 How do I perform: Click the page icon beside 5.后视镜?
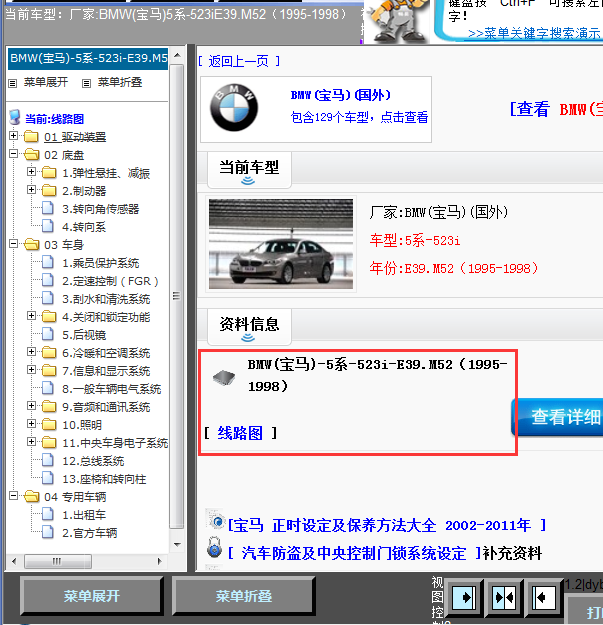pos(48,334)
